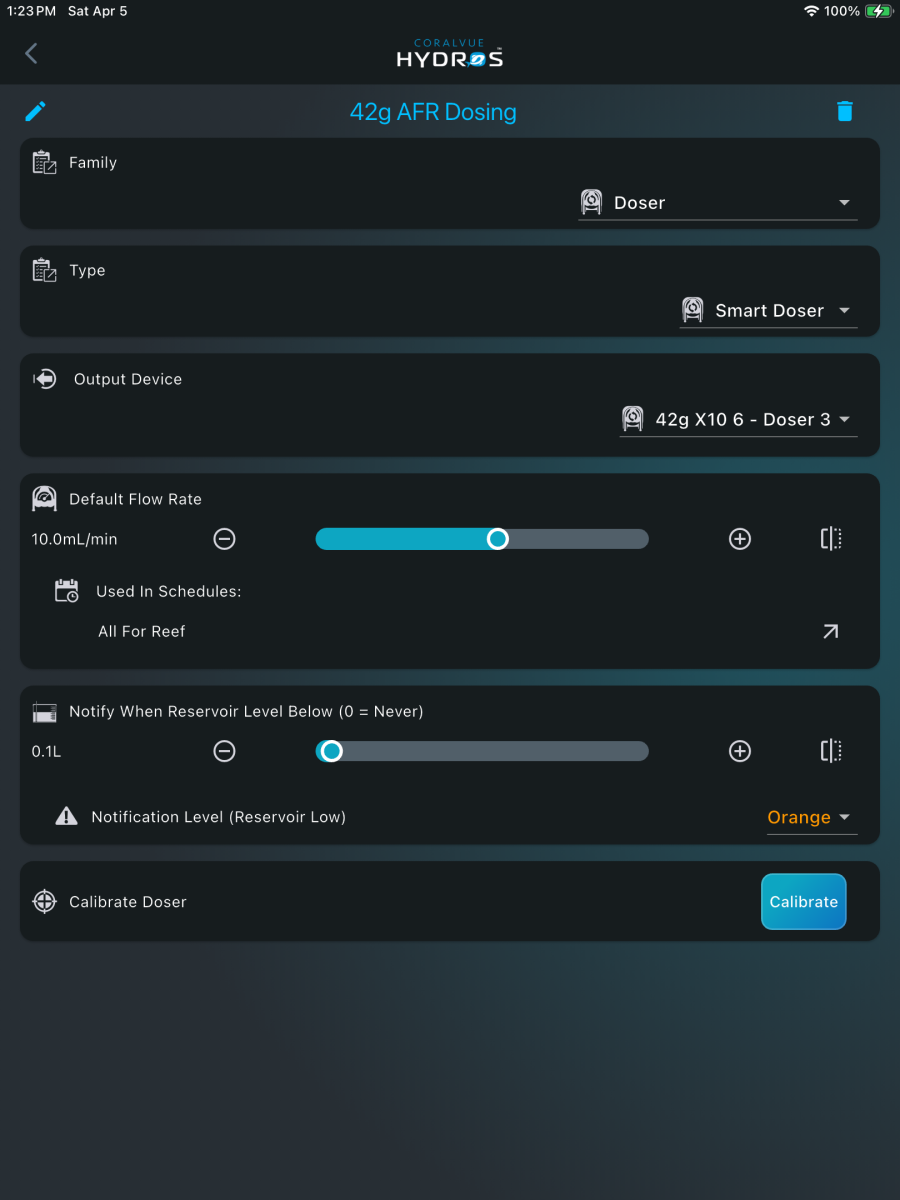
Task: Open the Type dropdown showing Smart Doser
Action: coord(768,311)
